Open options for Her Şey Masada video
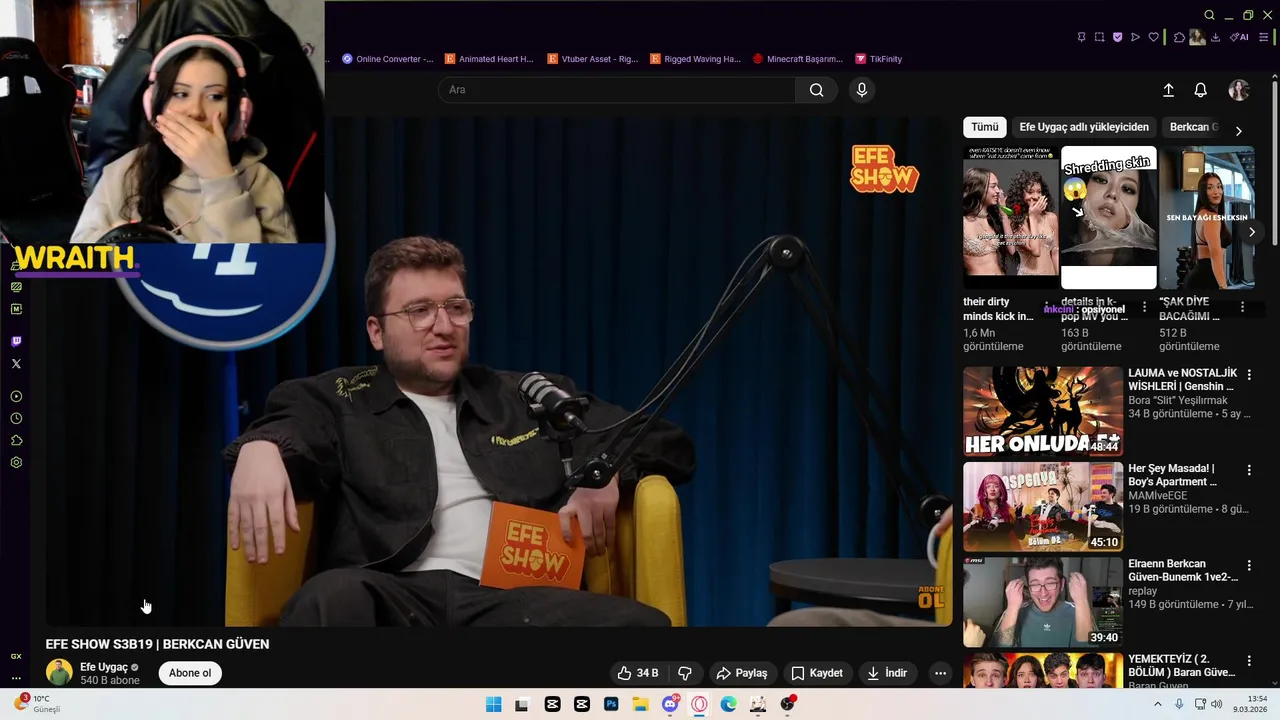The height and width of the screenshot is (720, 1280). click(1249, 470)
